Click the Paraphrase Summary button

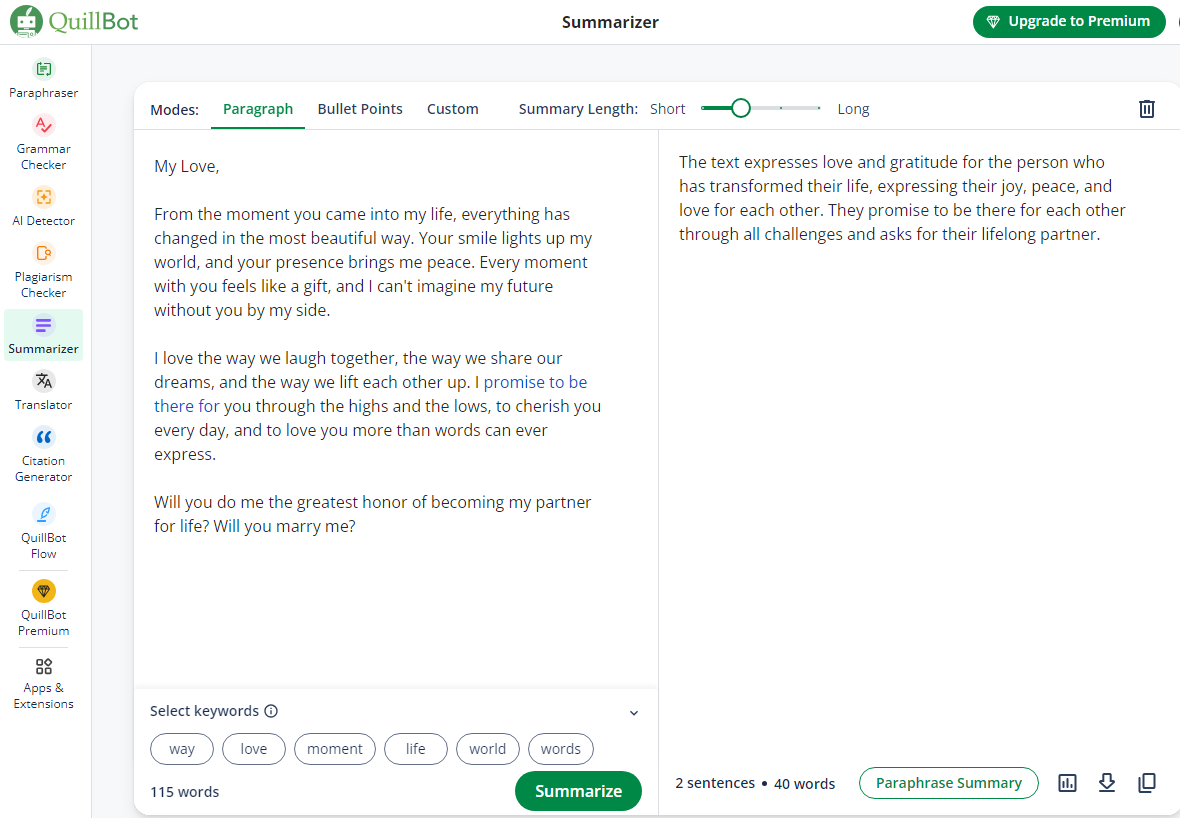(948, 783)
